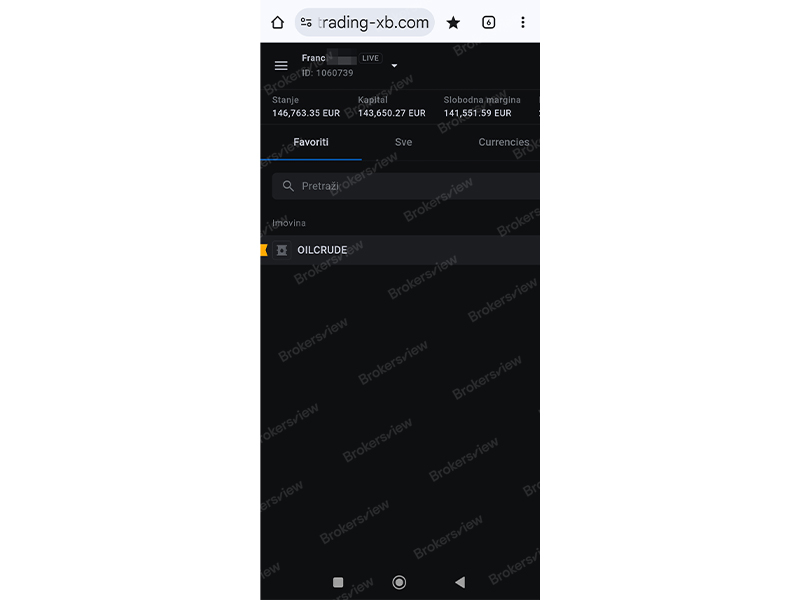Tap the browser home icon

click(277, 22)
